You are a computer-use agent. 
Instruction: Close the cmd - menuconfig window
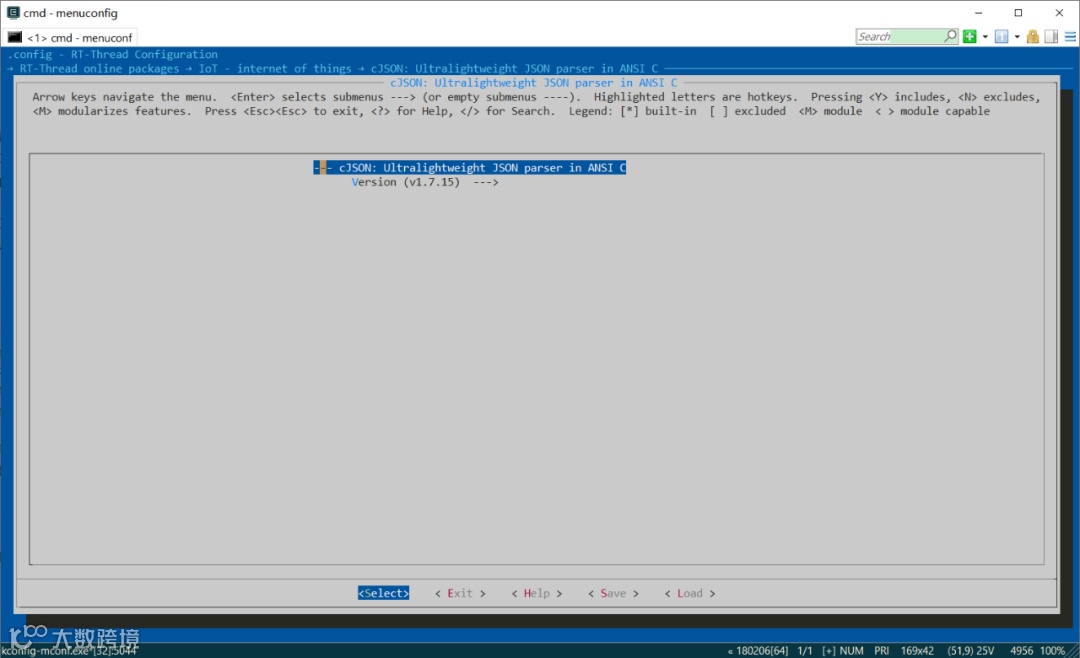coord(1059,12)
